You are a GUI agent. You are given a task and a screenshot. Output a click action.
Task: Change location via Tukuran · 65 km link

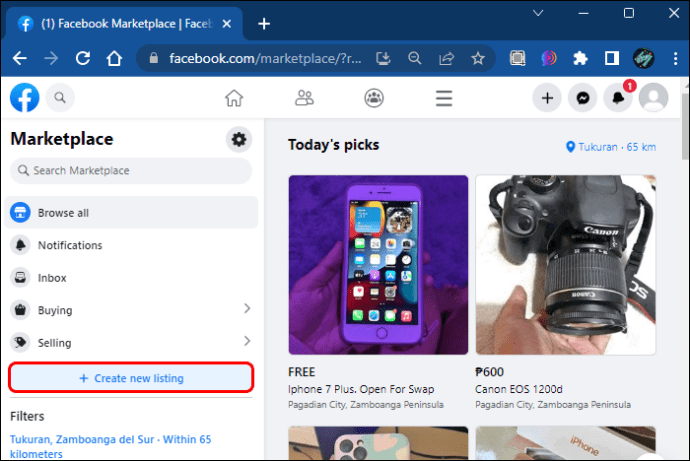click(x=611, y=147)
